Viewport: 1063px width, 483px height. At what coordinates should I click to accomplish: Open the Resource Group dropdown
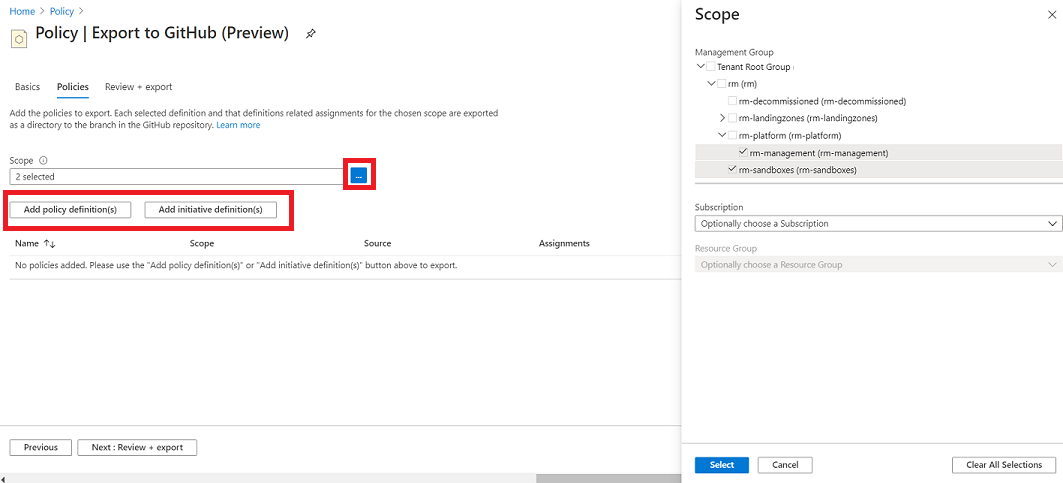tap(878, 265)
